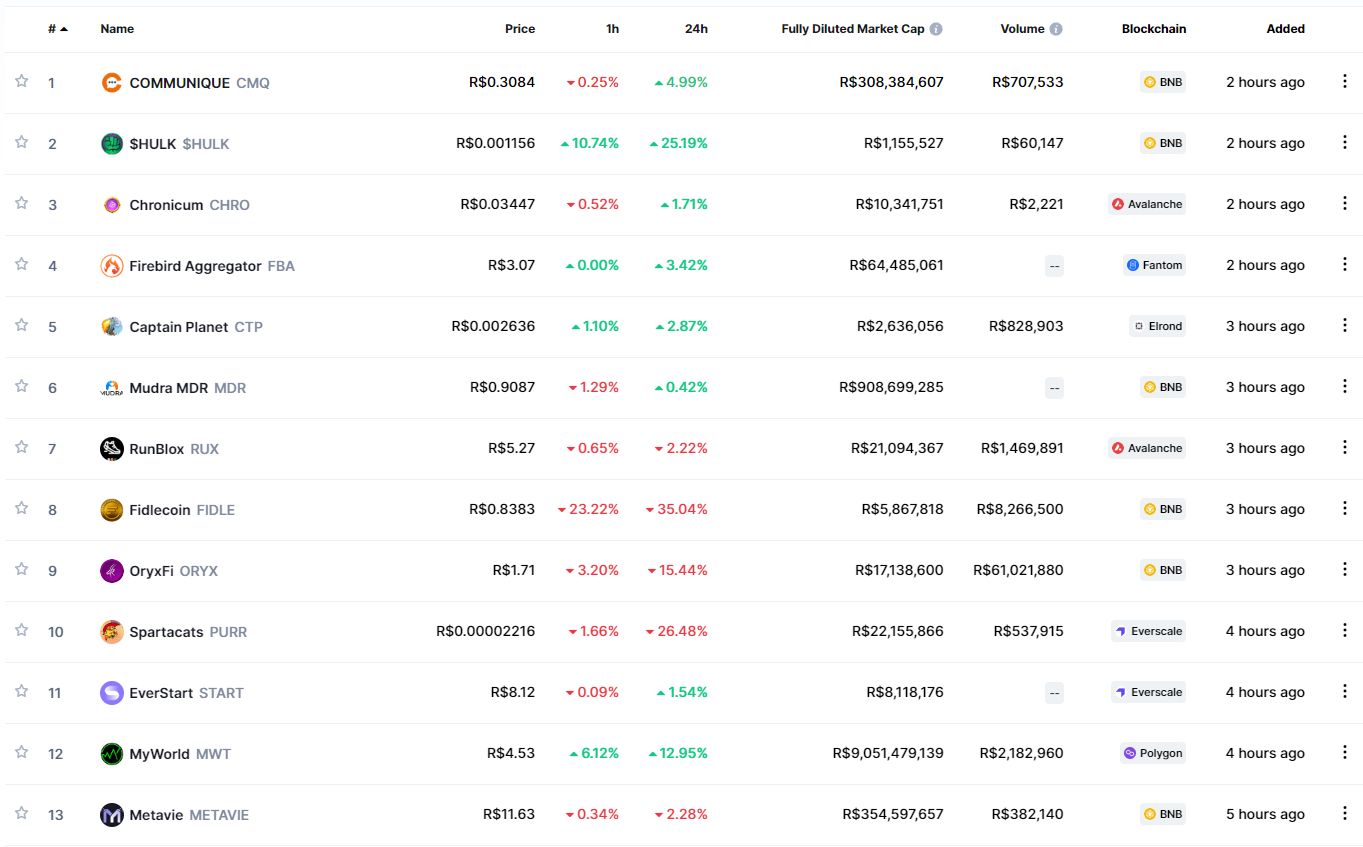The width and height of the screenshot is (1363, 847).
Task: Click the EverStart Everscale chain badge
Action: point(1148,692)
